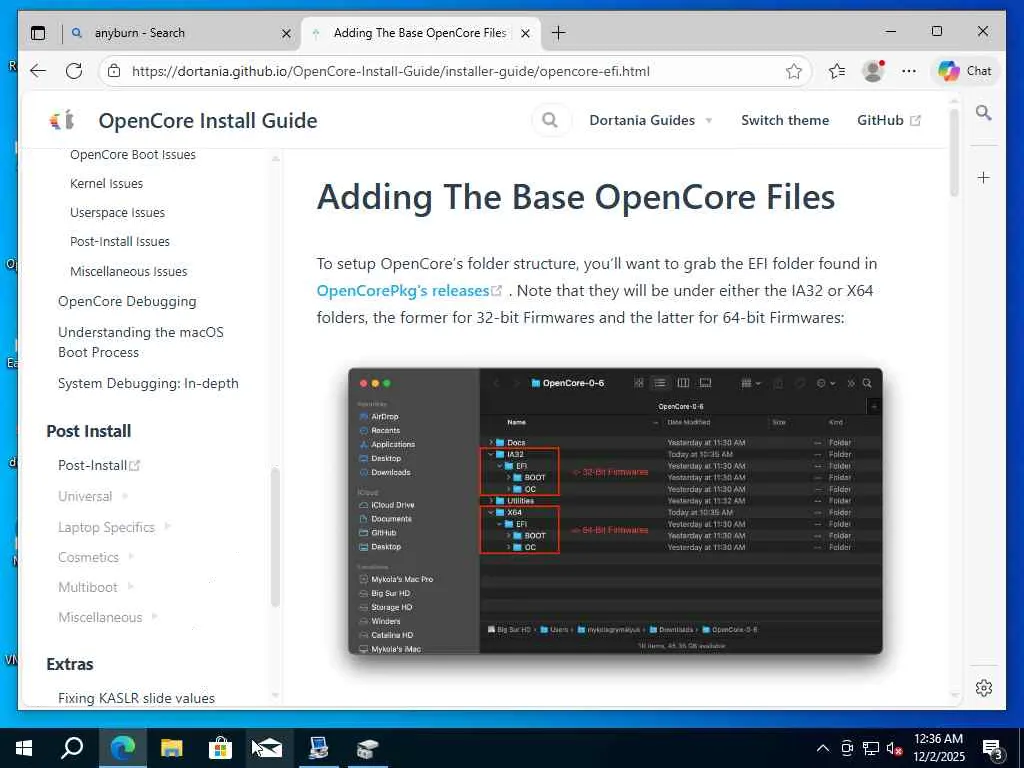
Task: Open Fixing KASLR slide values page
Action: [x=136, y=698]
